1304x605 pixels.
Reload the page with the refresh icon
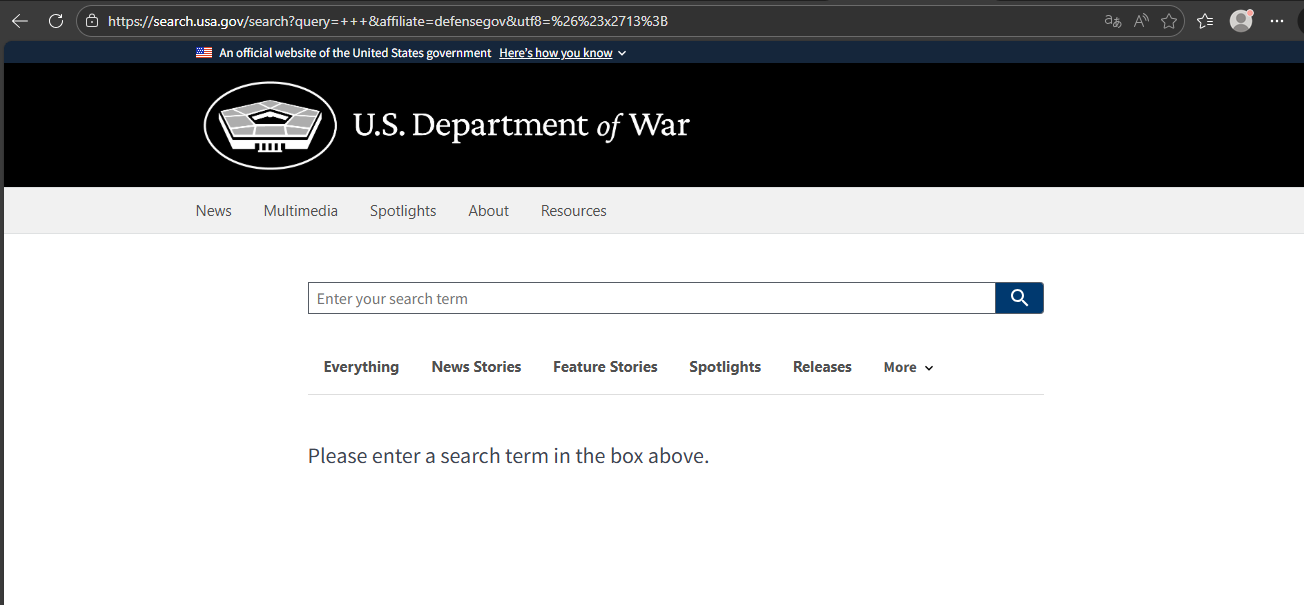56,20
